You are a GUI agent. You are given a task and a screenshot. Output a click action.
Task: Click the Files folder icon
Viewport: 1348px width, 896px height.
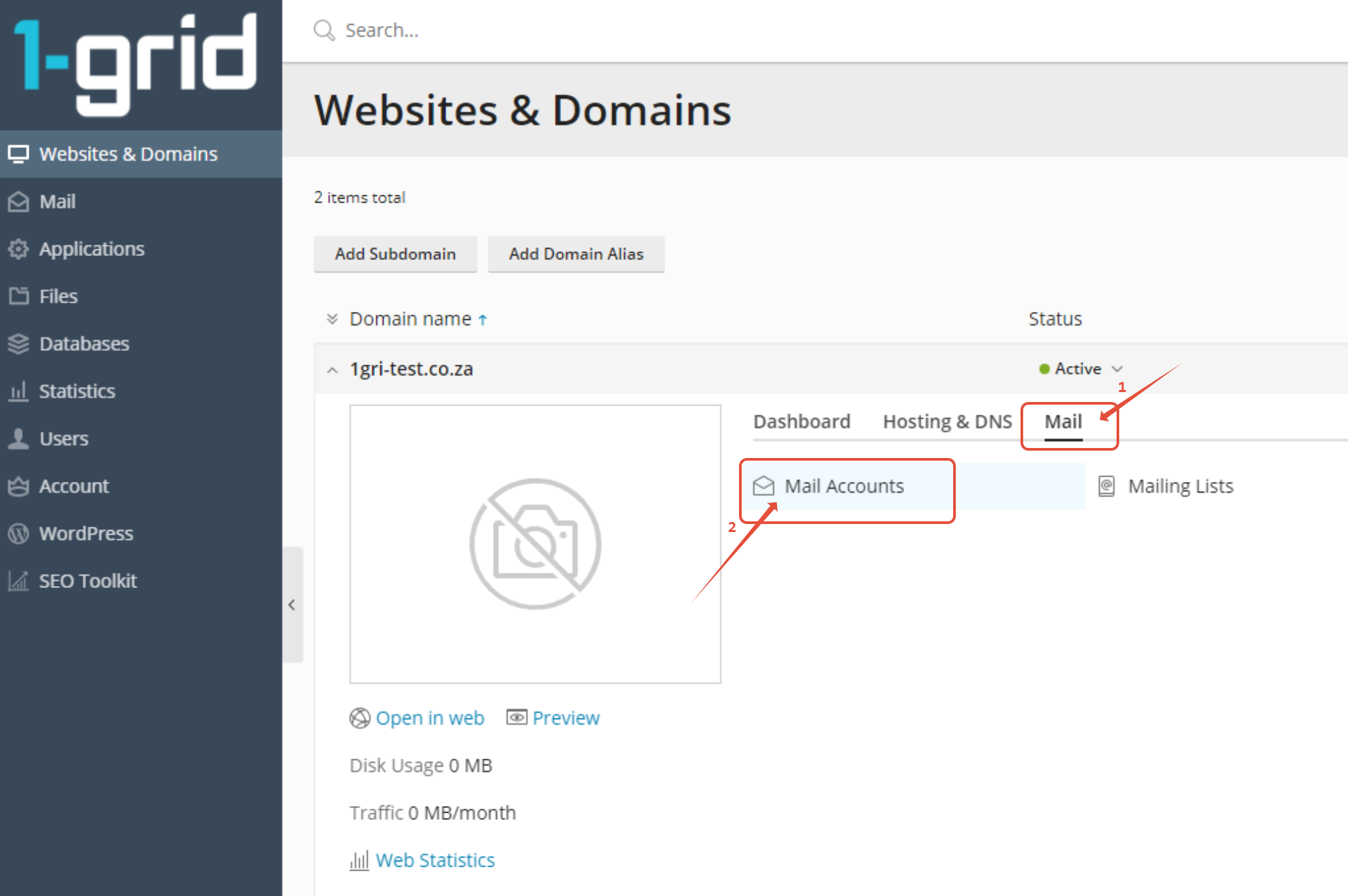pyautogui.click(x=19, y=296)
